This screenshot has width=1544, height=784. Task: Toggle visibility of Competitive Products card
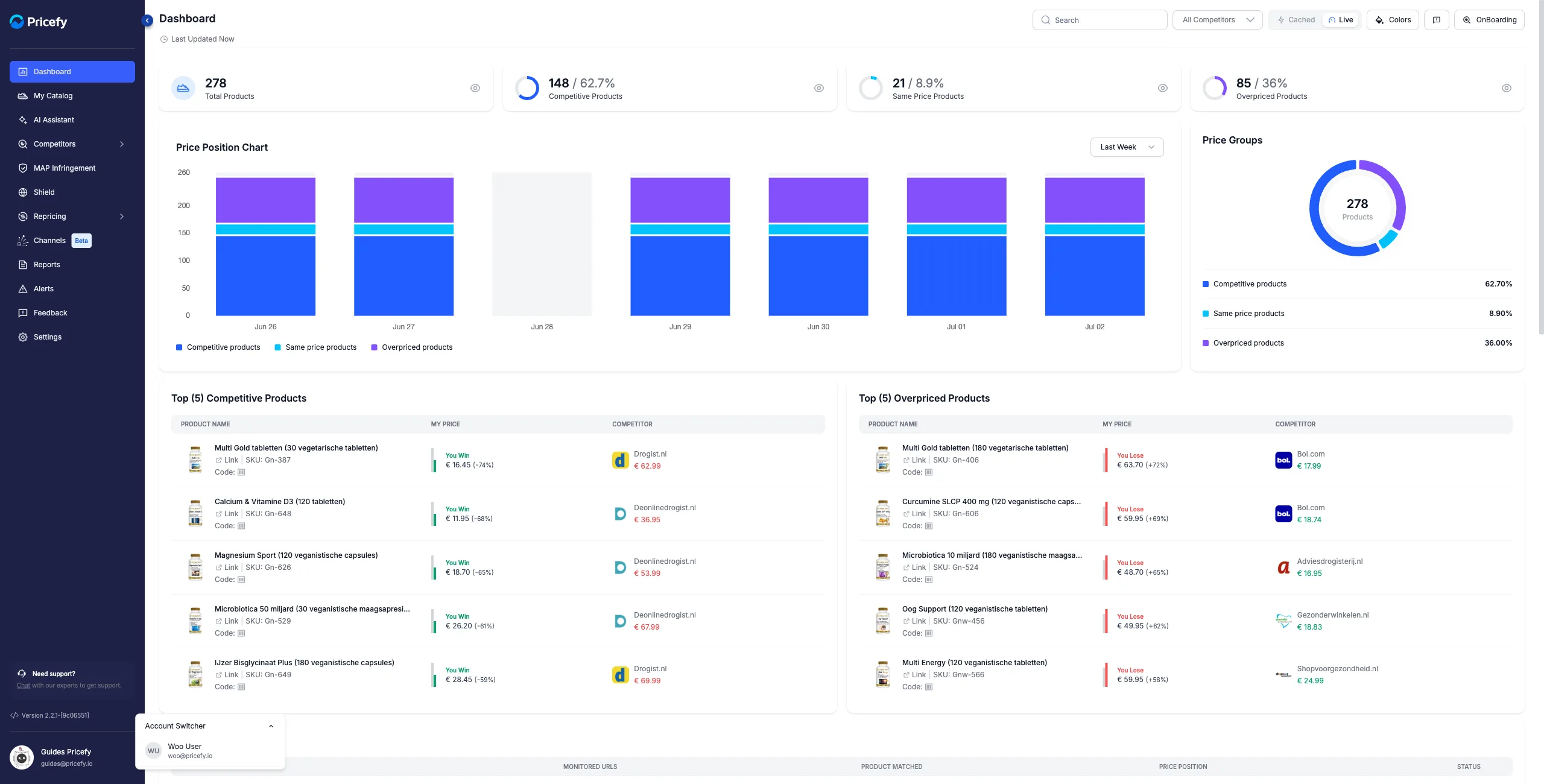[x=819, y=88]
